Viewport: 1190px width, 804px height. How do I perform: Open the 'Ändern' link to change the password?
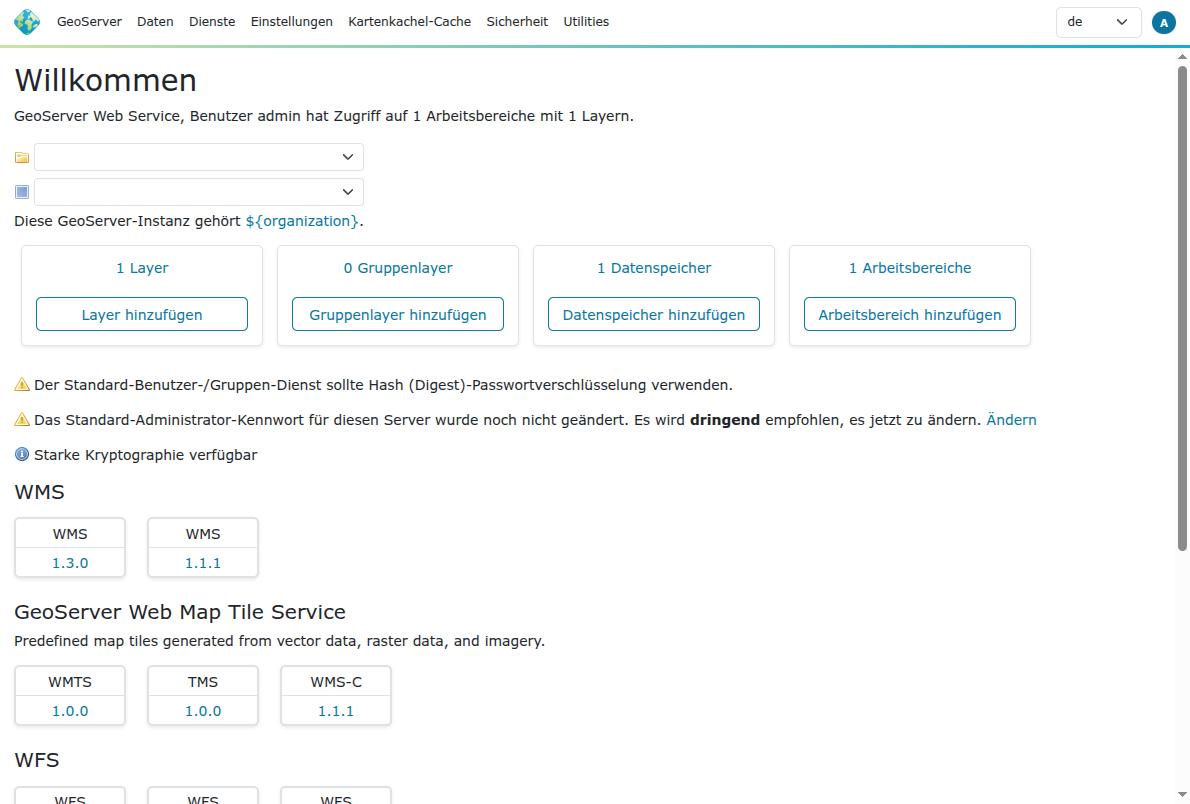pos(1011,419)
